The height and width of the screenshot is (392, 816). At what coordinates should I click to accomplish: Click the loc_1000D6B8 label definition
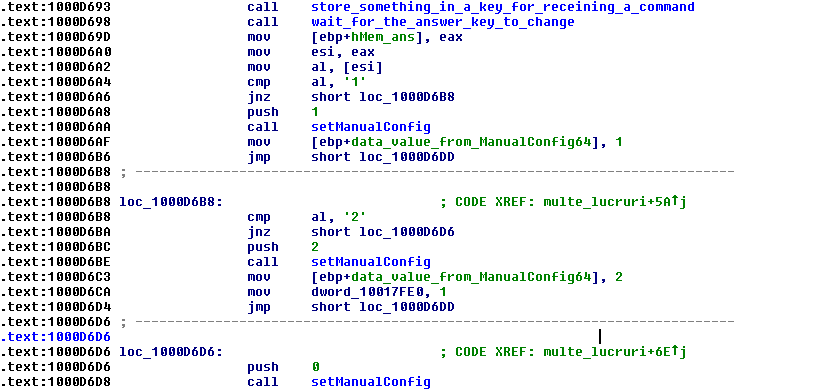point(171,202)
